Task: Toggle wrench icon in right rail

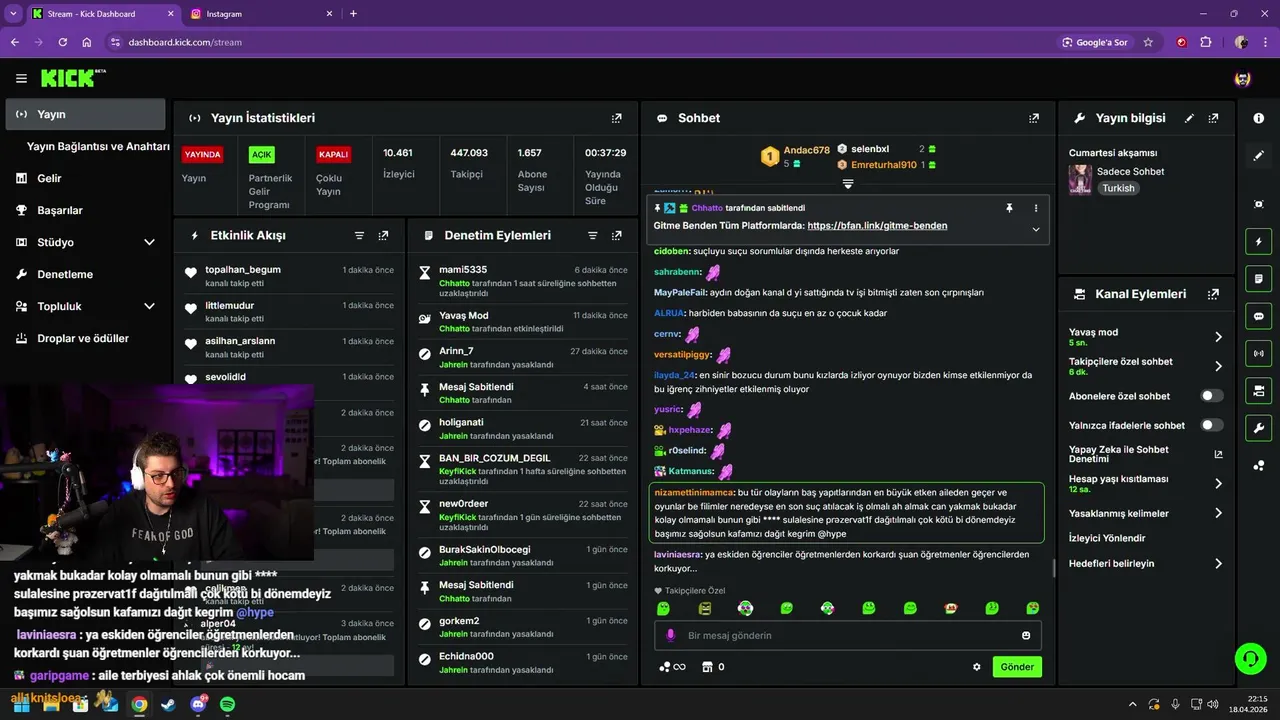Action: coord(1258,428)
